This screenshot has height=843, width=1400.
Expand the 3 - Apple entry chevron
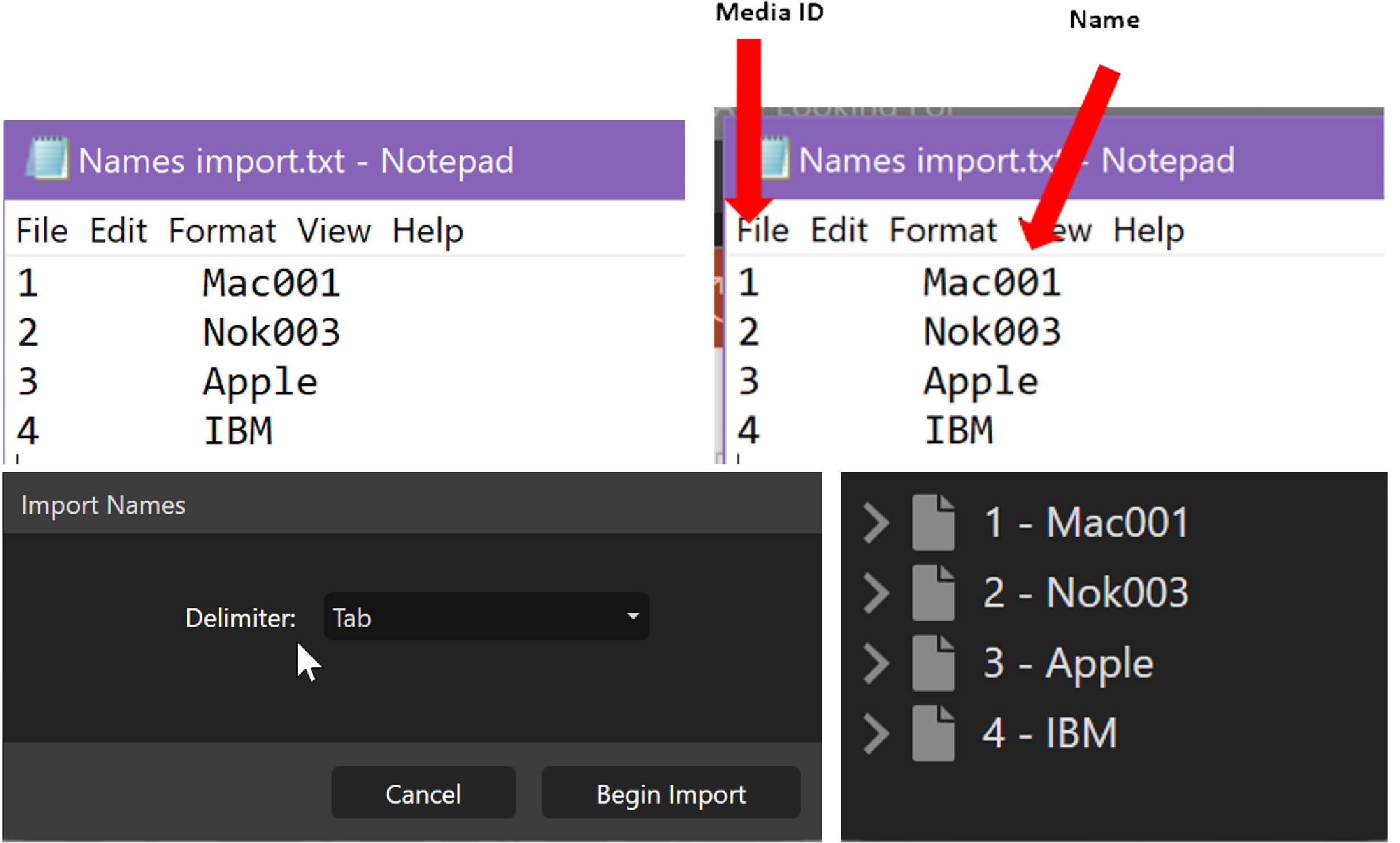tap(876, 663)
